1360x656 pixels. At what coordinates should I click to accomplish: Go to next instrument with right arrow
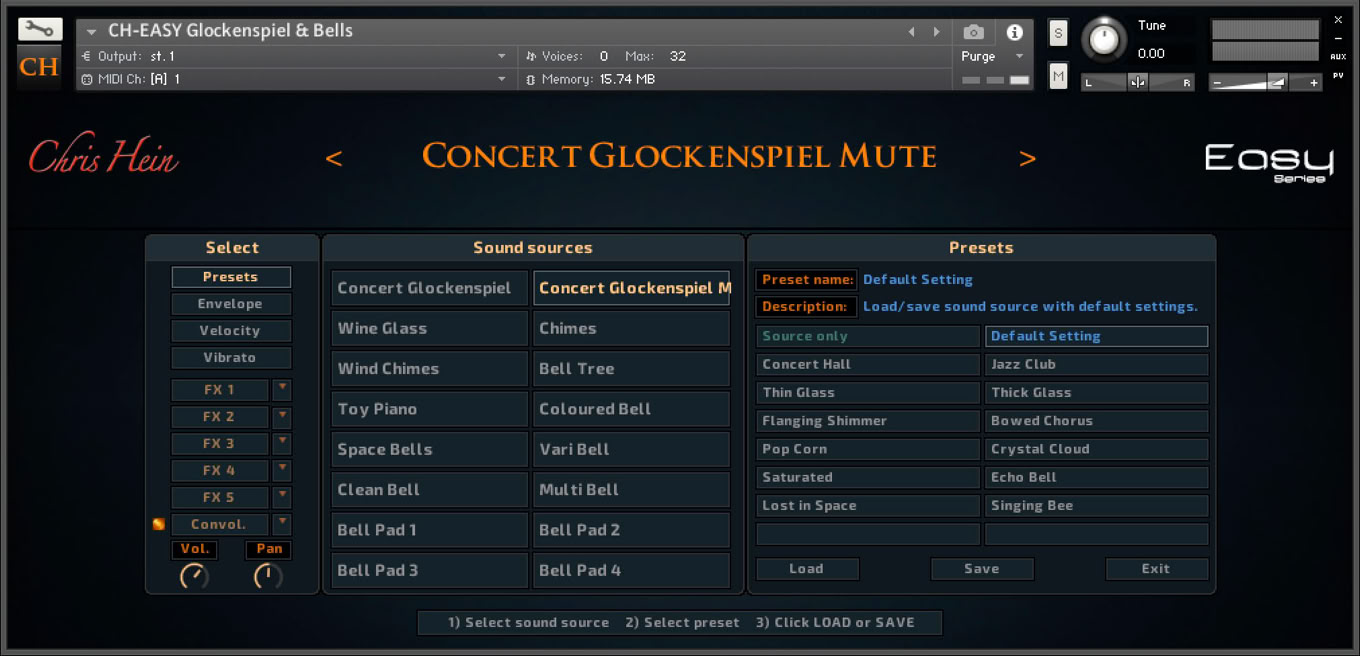pyautogui.click(x=936, y=32)
